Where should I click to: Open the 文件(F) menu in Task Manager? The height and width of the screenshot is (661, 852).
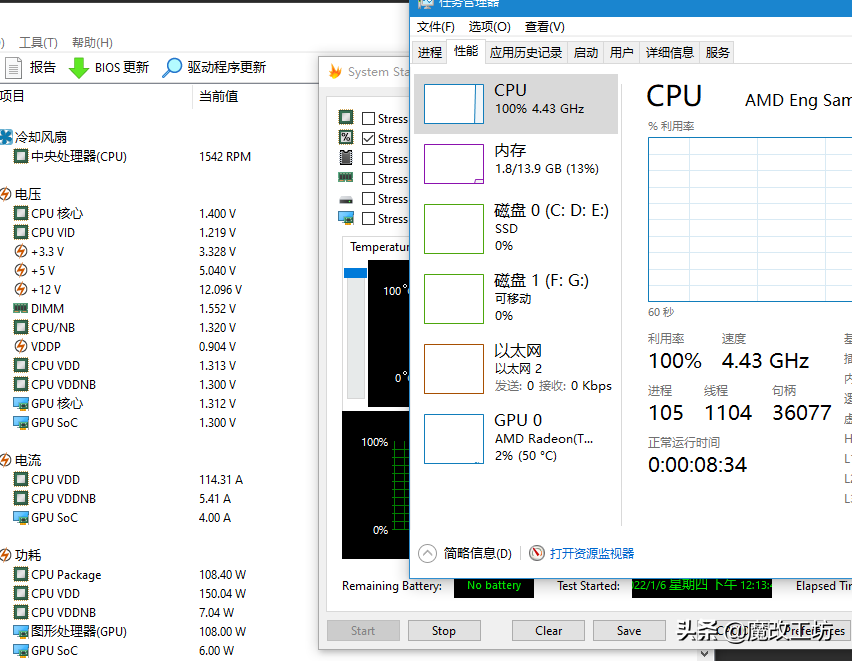[435, 27]
